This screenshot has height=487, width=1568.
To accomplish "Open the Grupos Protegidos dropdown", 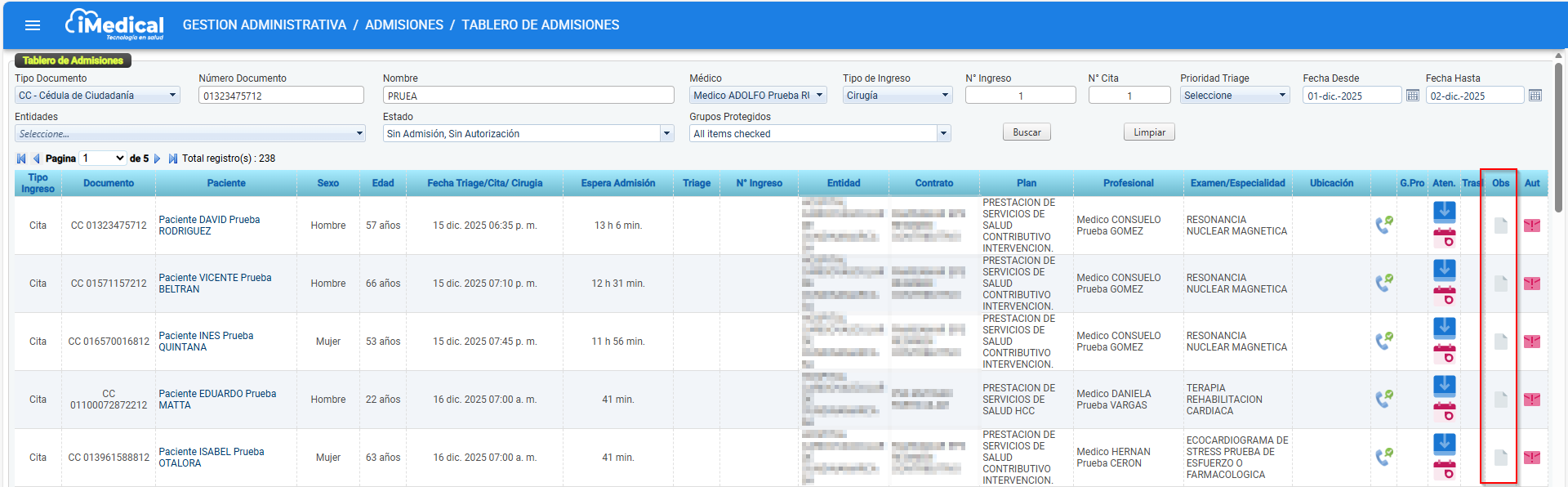I will pos(944,134).
